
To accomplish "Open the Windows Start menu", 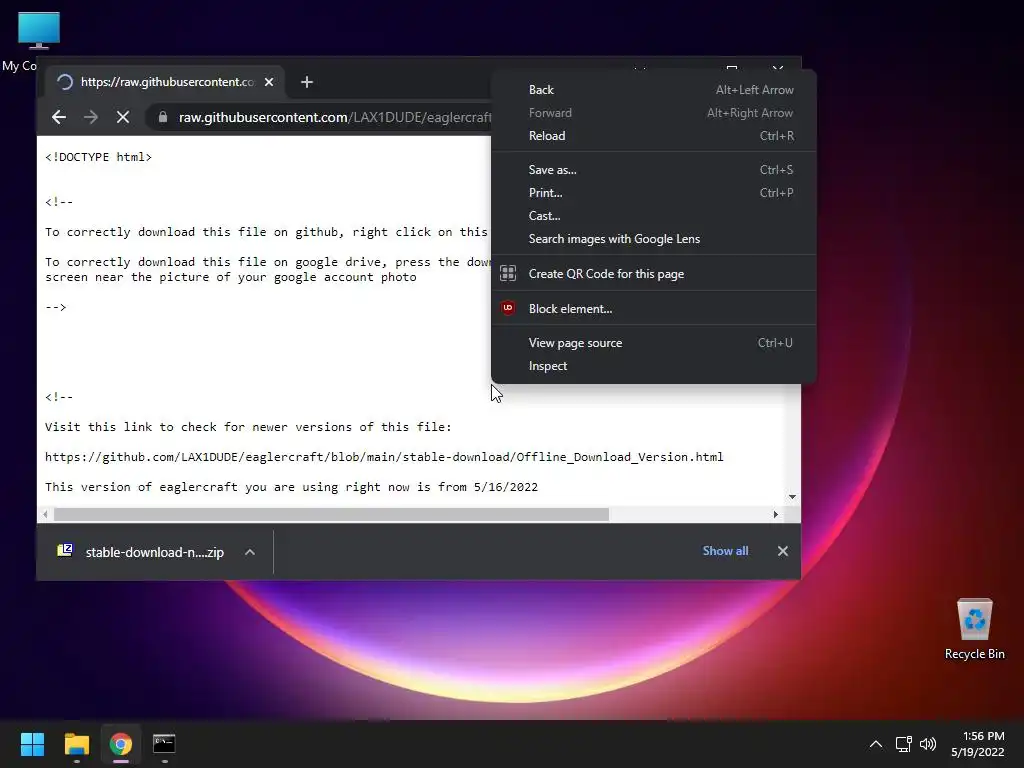I will (x=32, y=744).
